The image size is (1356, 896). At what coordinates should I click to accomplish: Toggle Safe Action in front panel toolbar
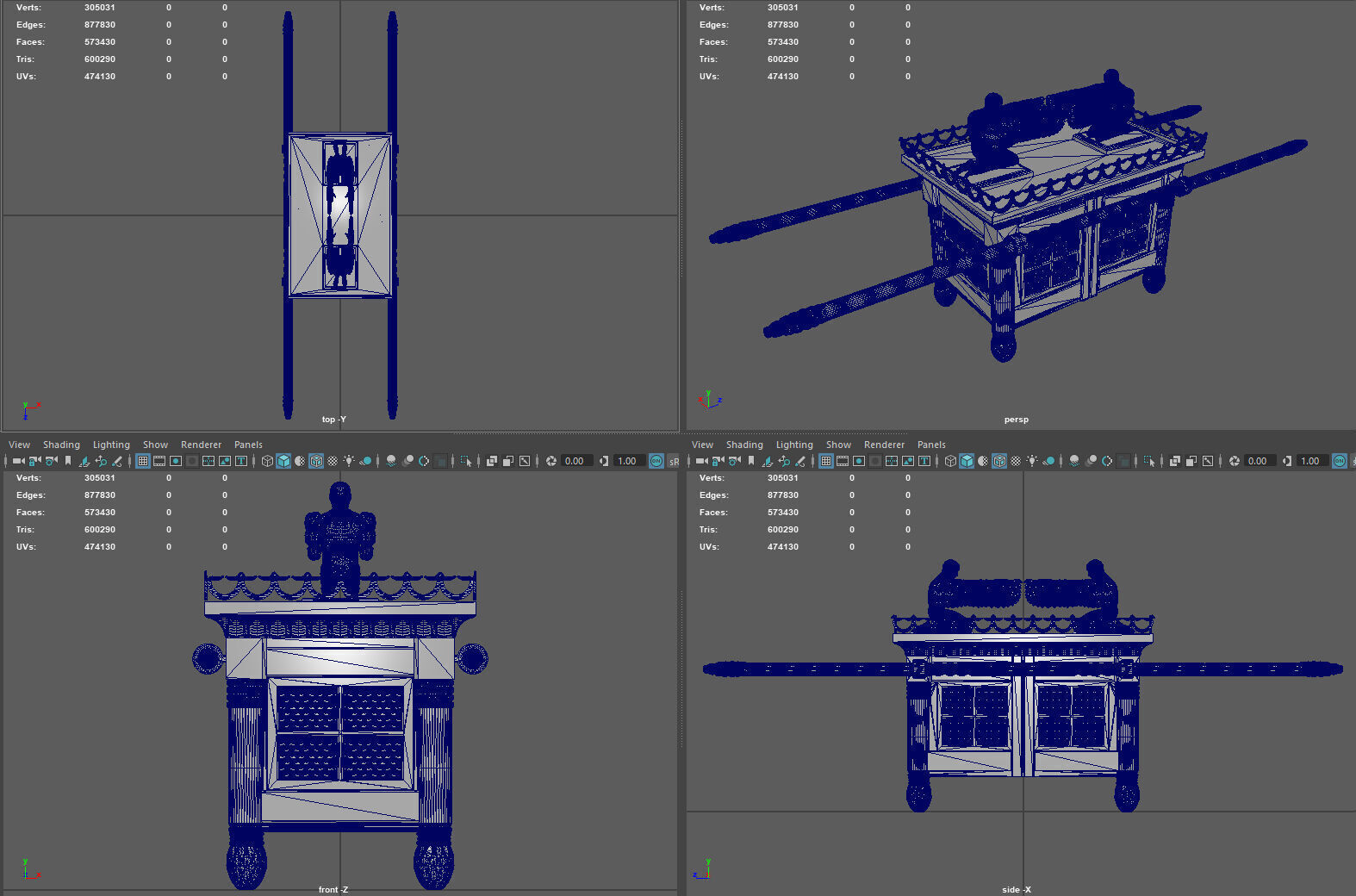225,461
